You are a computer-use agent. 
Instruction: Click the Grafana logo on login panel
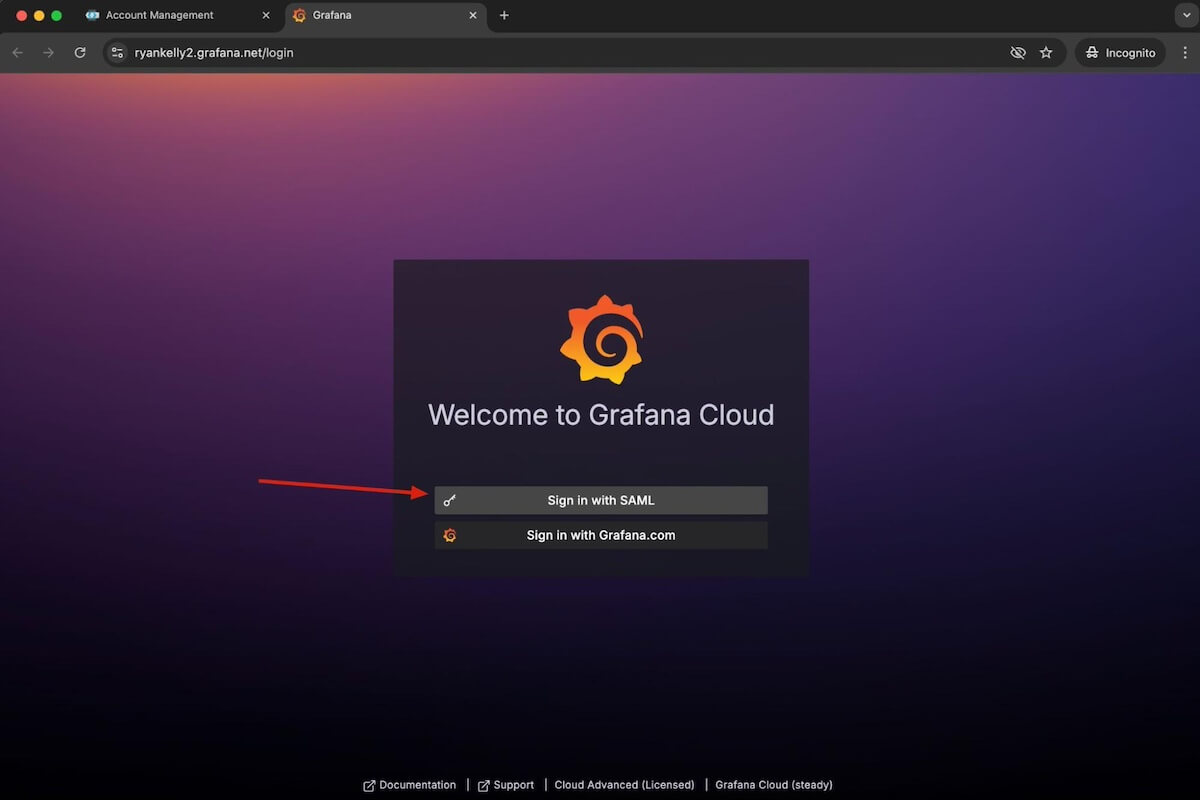pos(601,340)
